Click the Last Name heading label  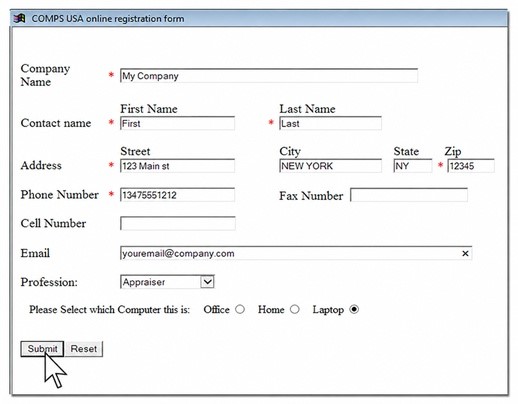[x=307, y=109]
